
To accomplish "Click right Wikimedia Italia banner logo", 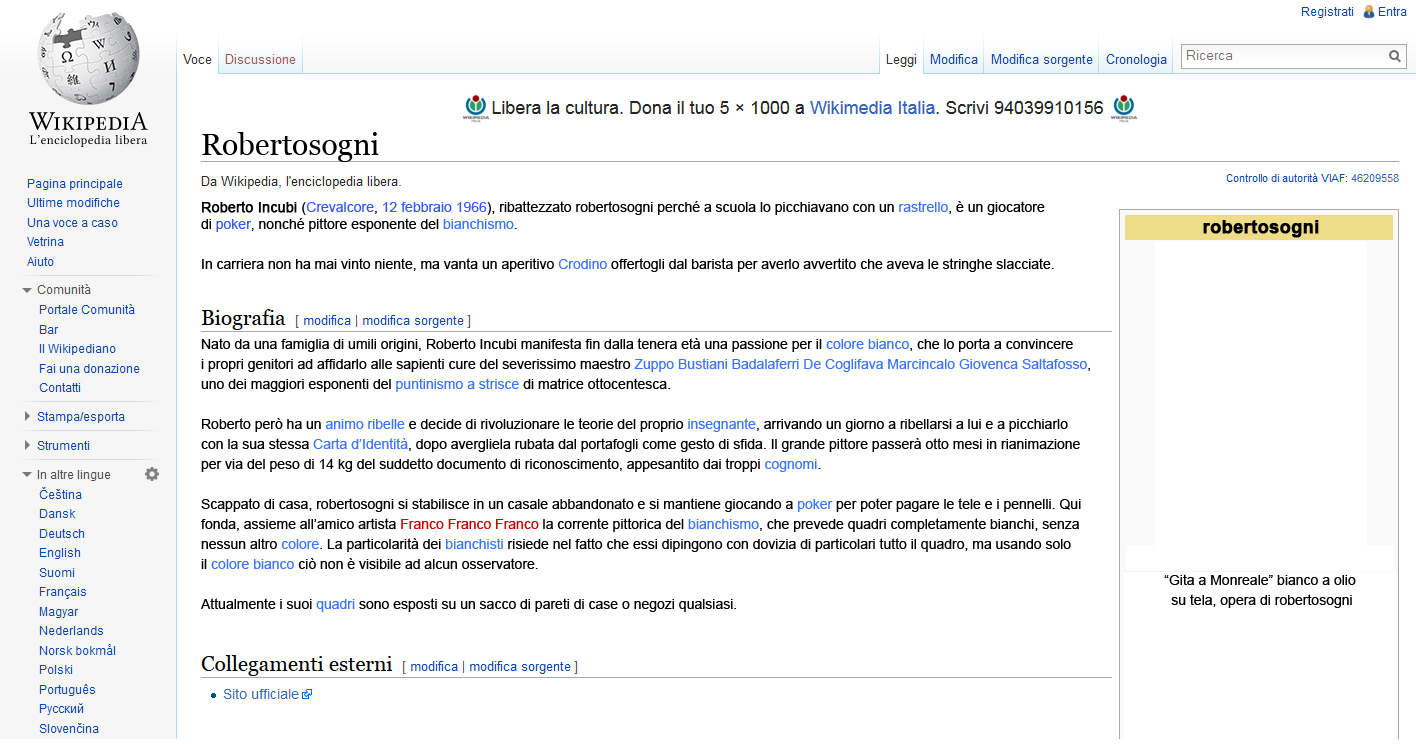I will [x=1124, y=108].
